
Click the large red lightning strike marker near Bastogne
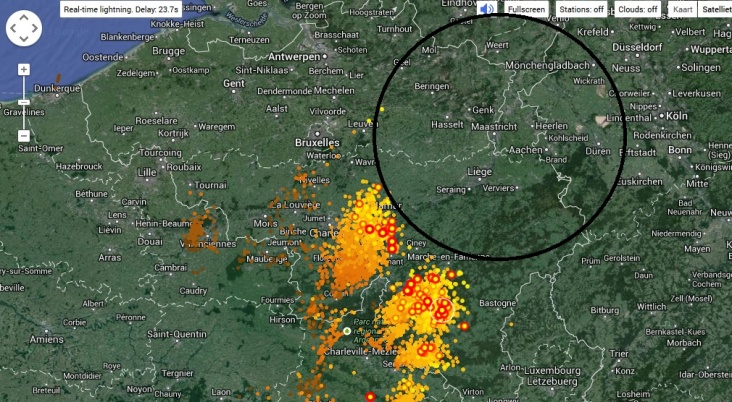(442, 310)
